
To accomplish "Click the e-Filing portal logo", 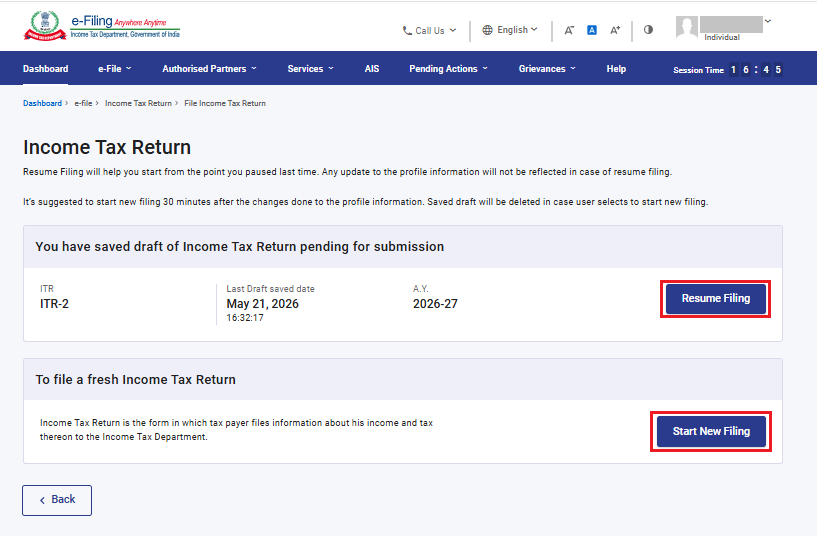I will coord(102,26).
